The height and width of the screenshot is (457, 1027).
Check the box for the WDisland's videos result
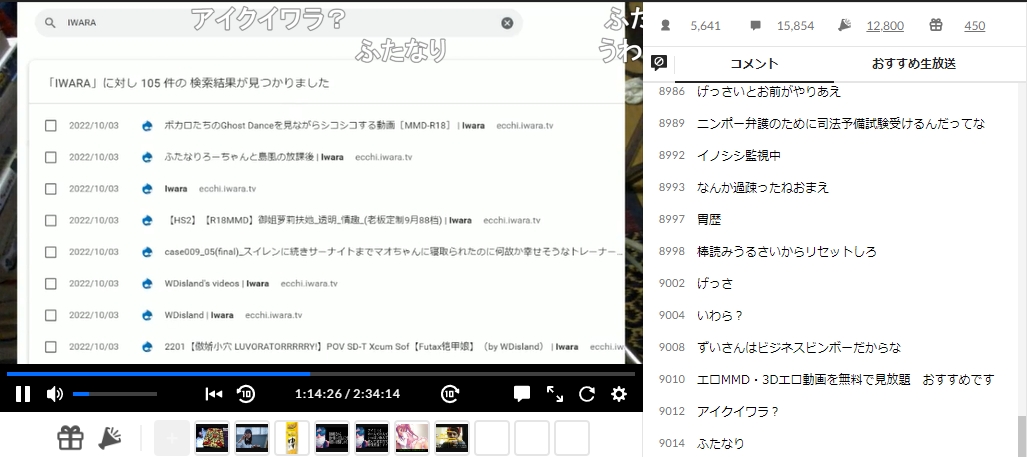[x=51, y=284]
